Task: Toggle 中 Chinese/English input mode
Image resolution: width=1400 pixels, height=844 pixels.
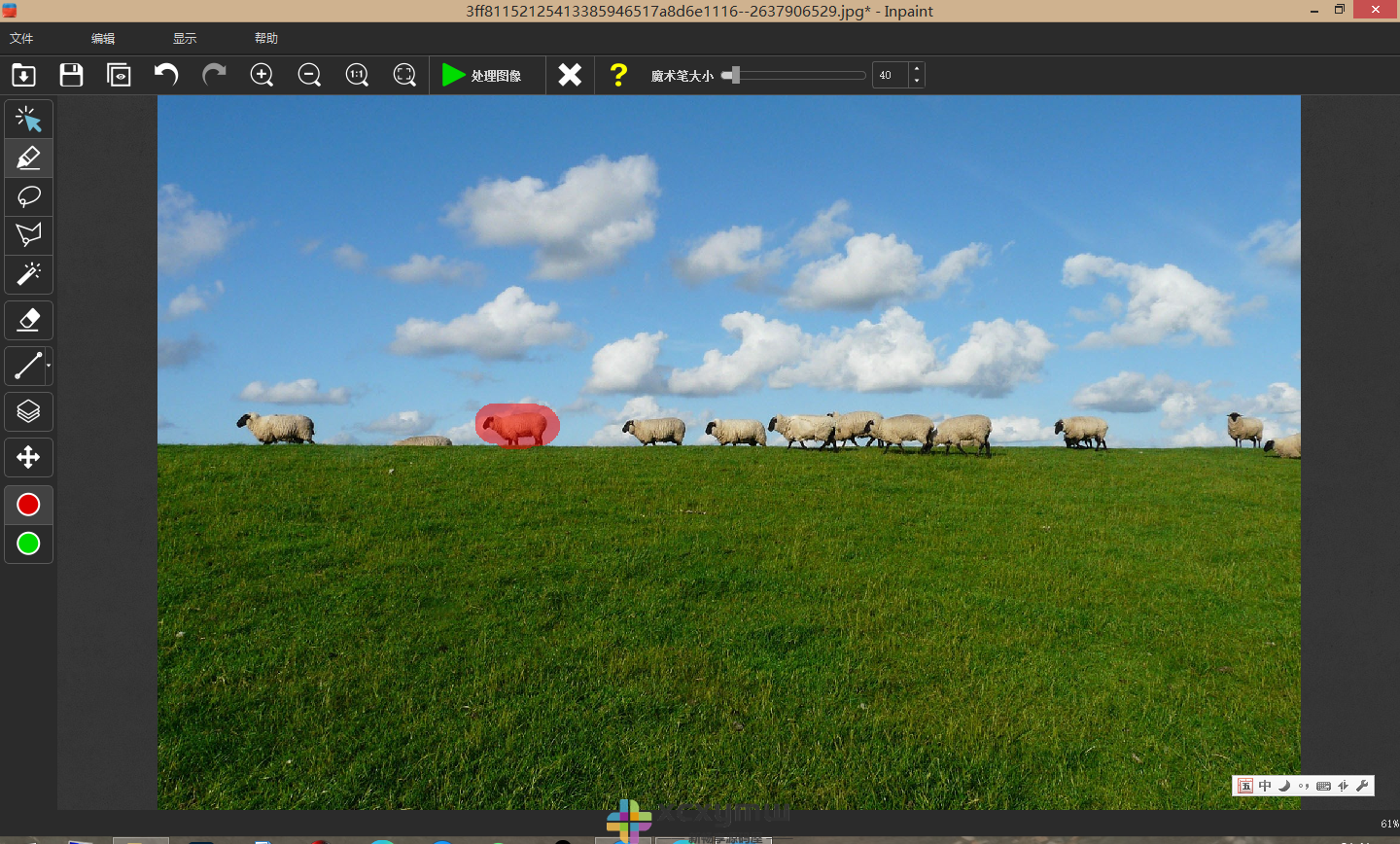Action: (x=1265, y=786)
